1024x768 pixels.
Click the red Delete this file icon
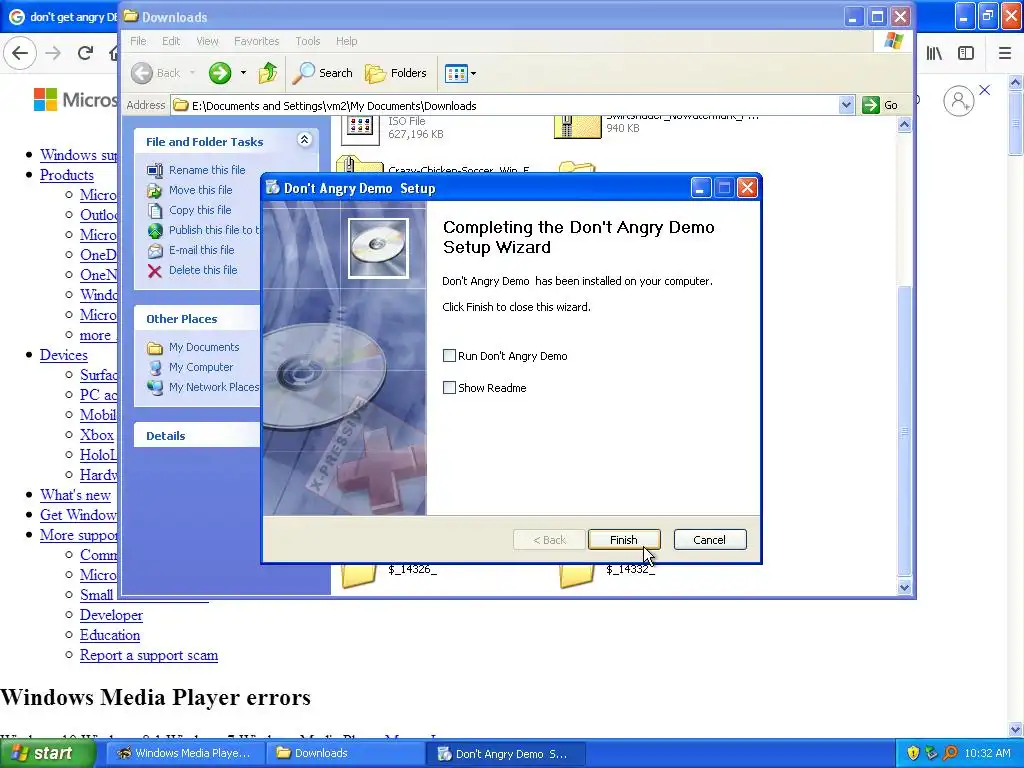[155, 271]
